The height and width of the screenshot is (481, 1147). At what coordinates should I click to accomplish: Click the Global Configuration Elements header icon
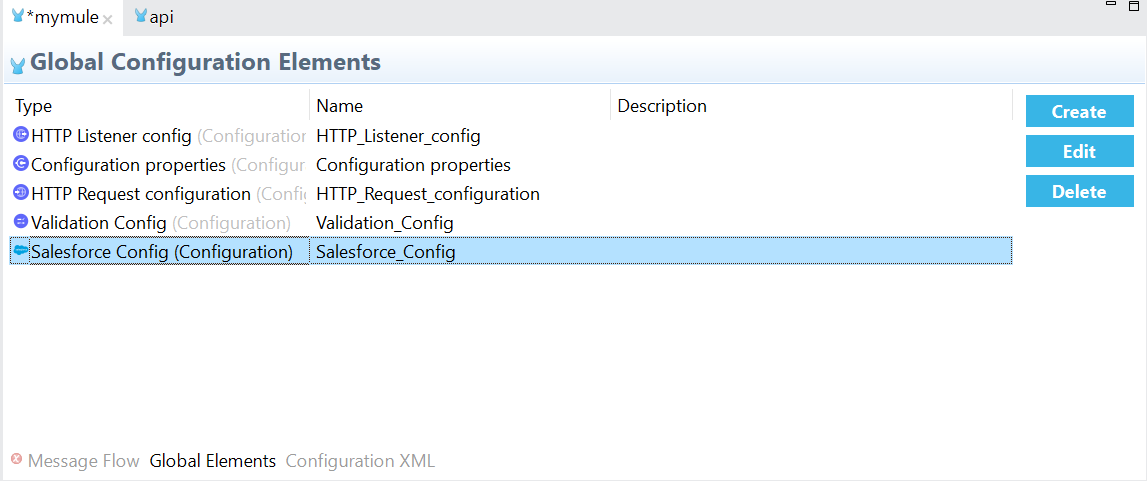coord(17,65)
